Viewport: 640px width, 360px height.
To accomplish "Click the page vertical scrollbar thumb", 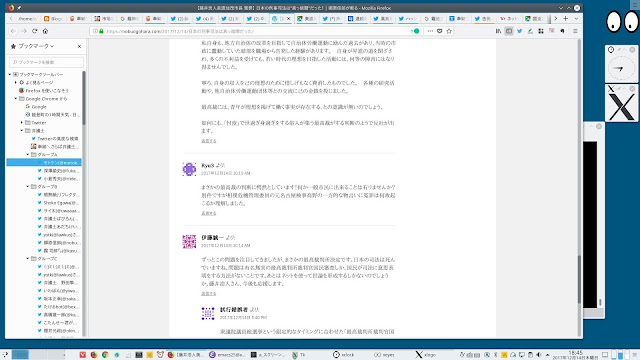I will click(x=579, y=279).
